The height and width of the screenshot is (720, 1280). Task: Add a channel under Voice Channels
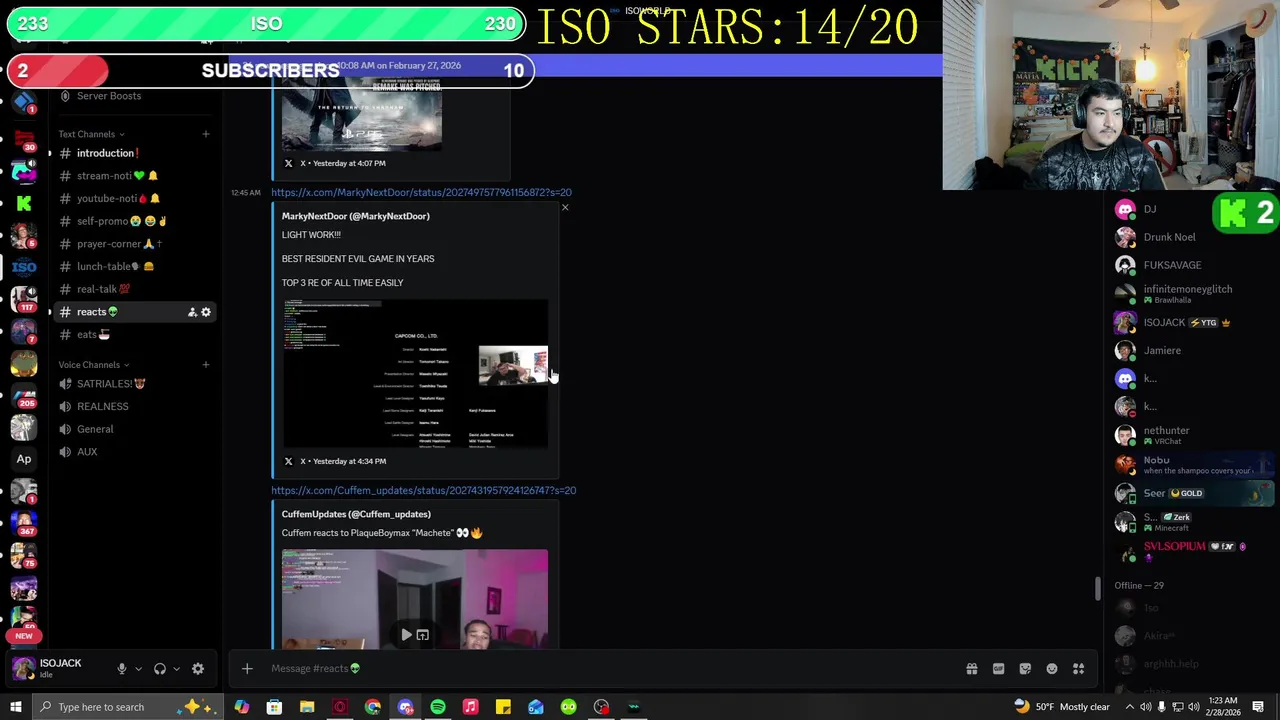(206, 365)
